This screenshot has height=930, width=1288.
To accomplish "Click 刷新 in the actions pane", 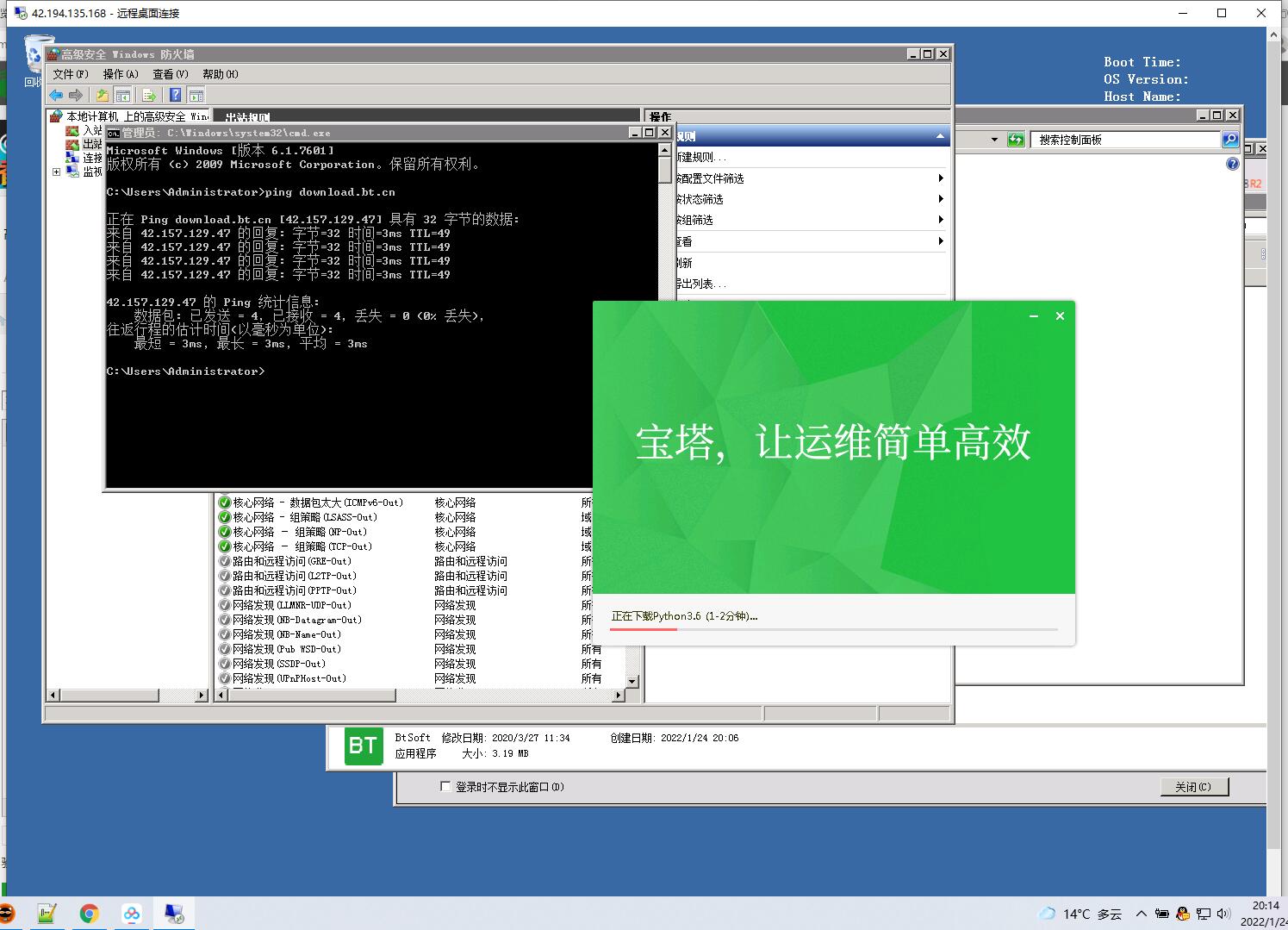I will (684, 263).
